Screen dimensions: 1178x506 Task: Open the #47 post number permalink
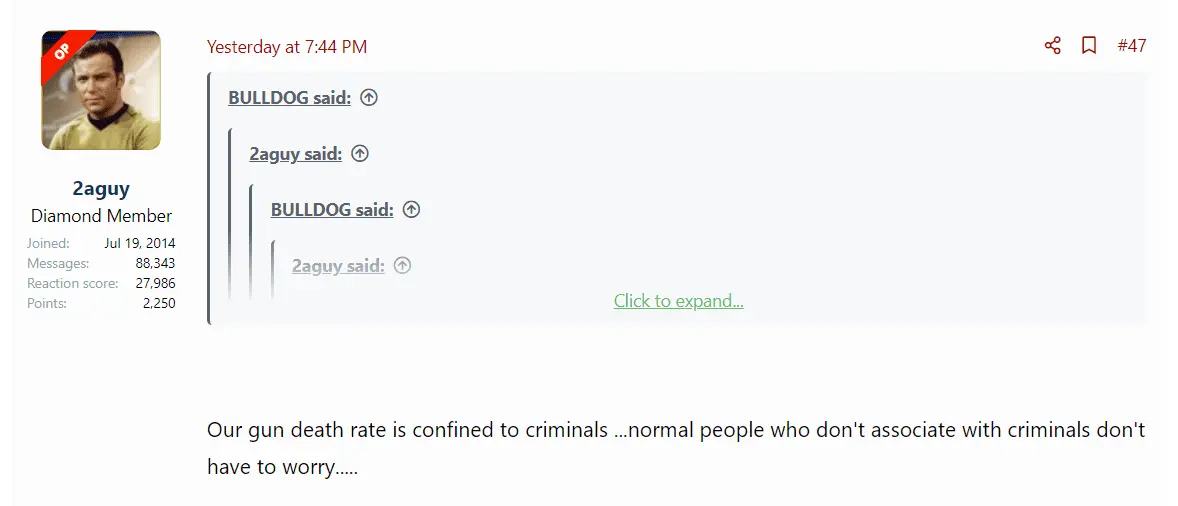click(1131, 46)
